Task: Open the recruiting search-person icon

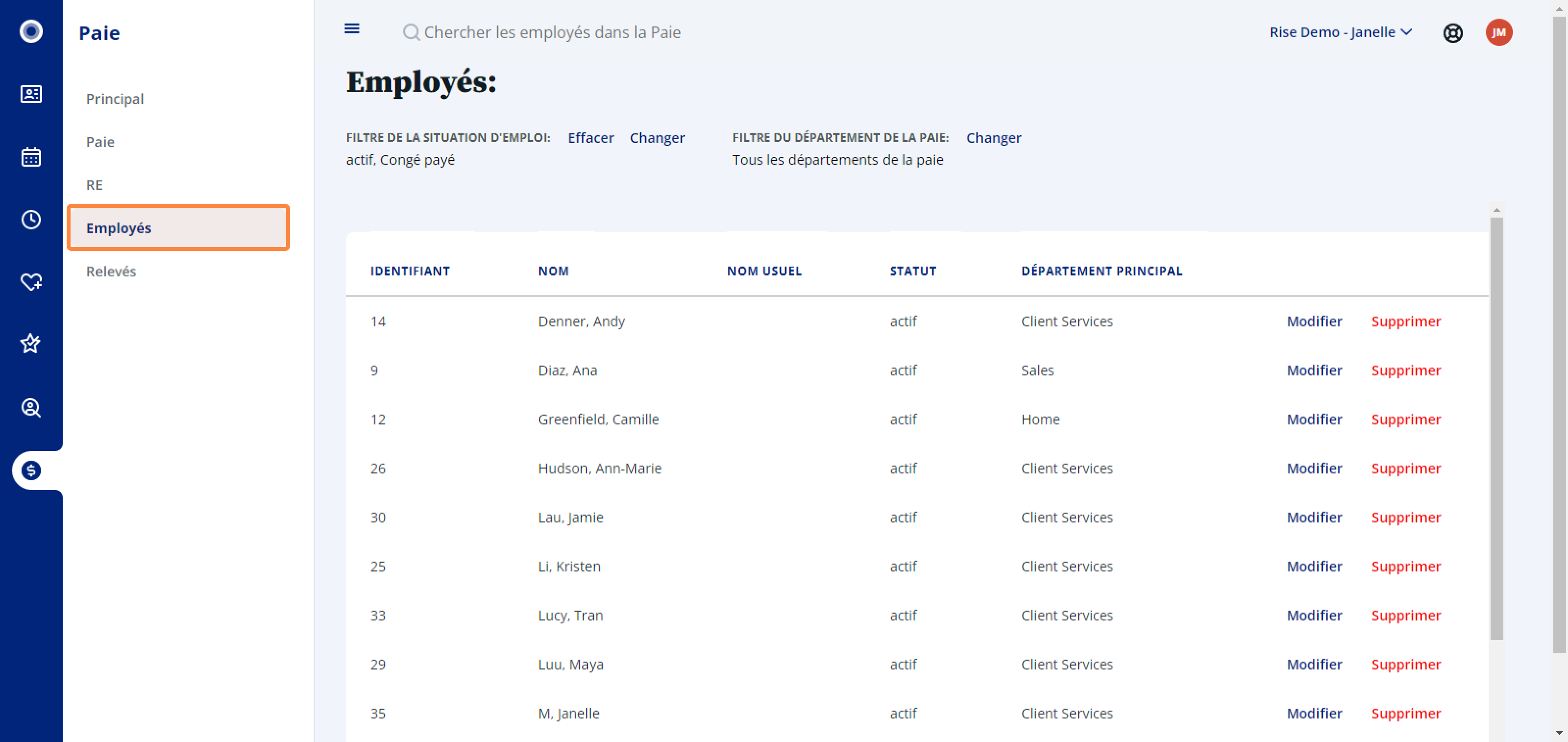Action: pos(31,407)
